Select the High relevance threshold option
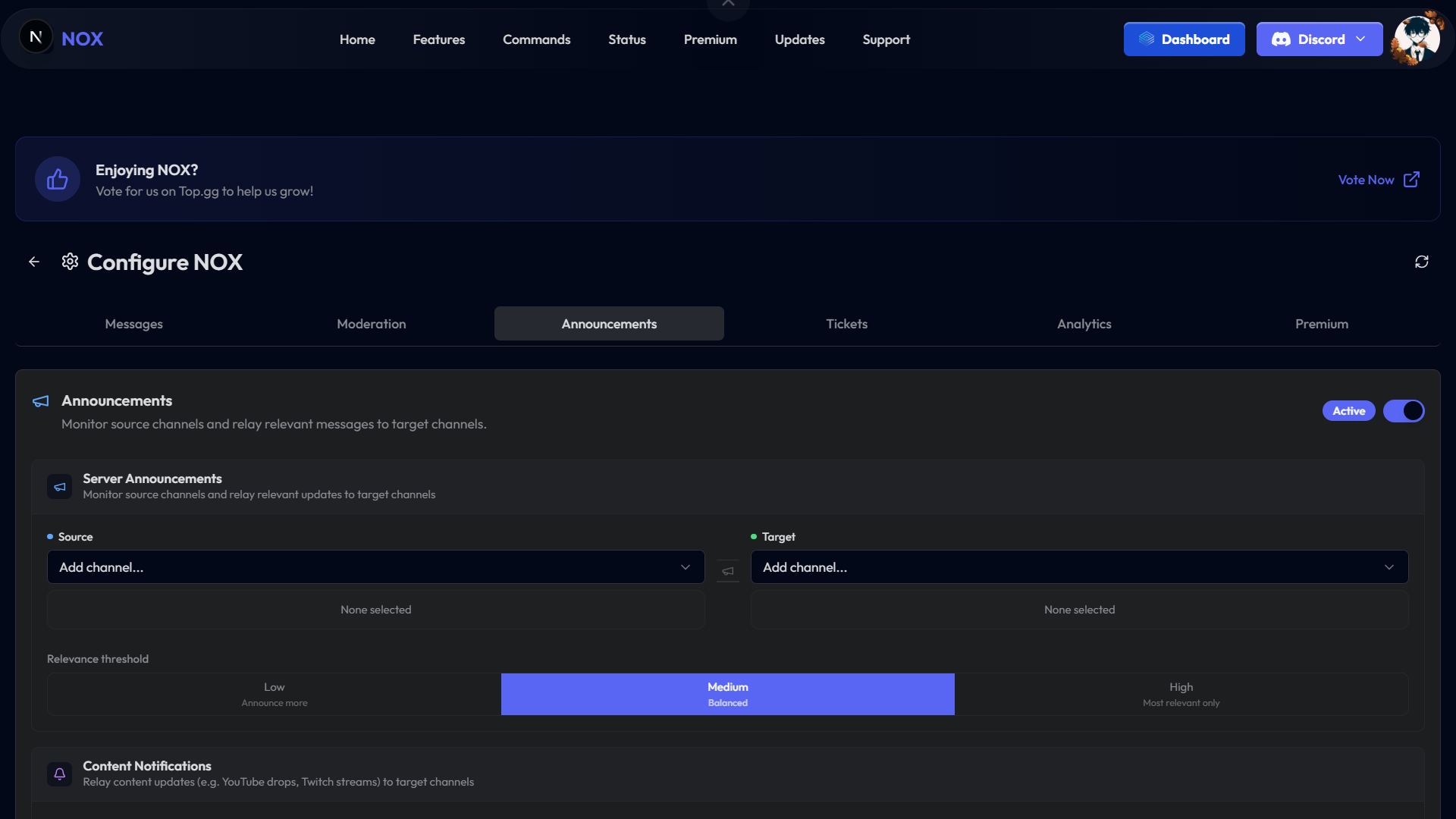 click(x=1181, y=695)
